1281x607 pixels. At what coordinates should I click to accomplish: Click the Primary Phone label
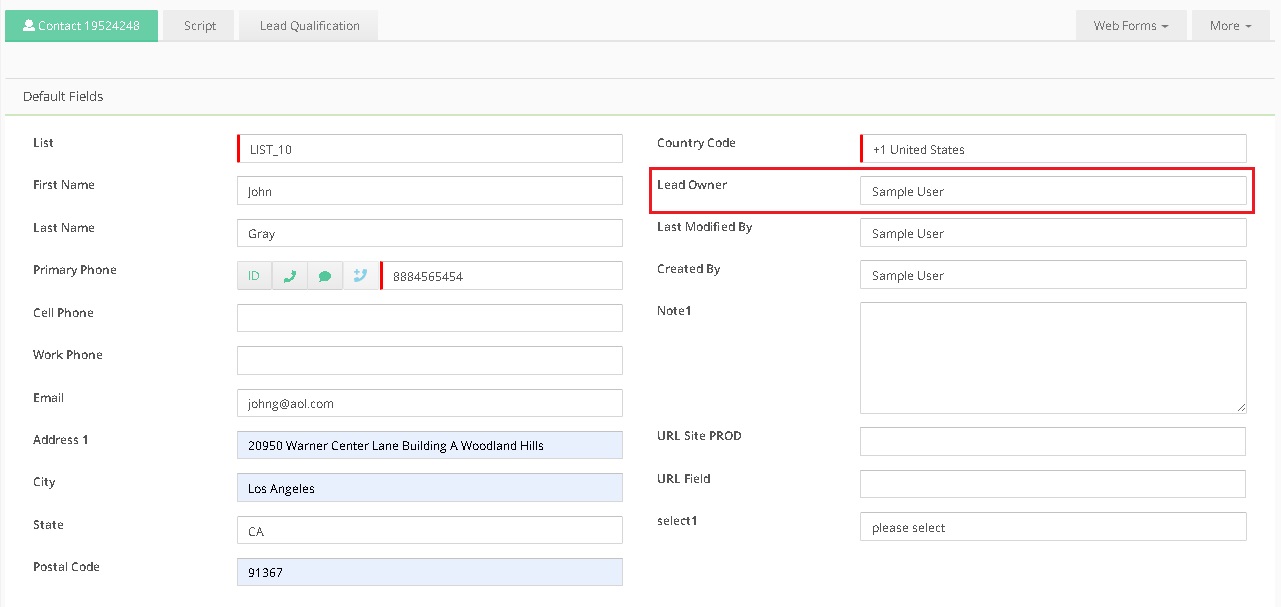click(x=75, y=270)
